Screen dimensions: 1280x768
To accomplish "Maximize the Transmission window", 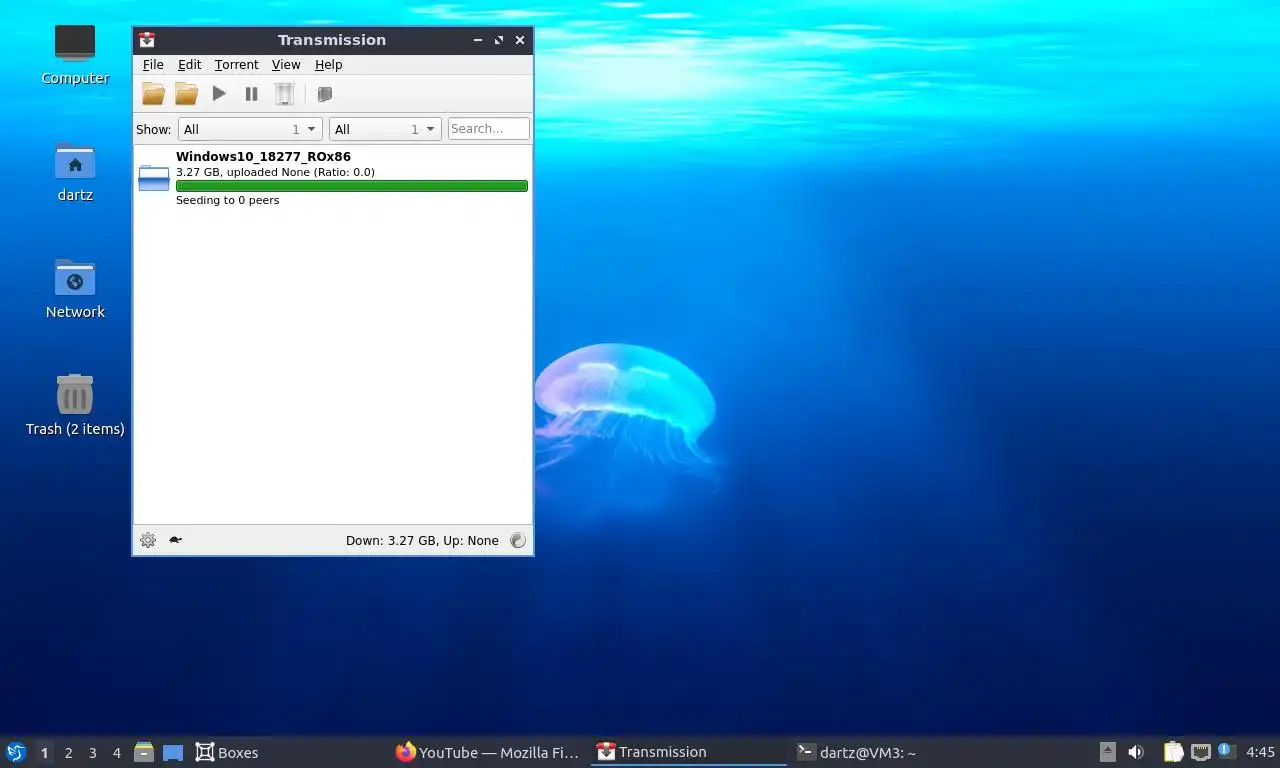I will coord(499,40).
